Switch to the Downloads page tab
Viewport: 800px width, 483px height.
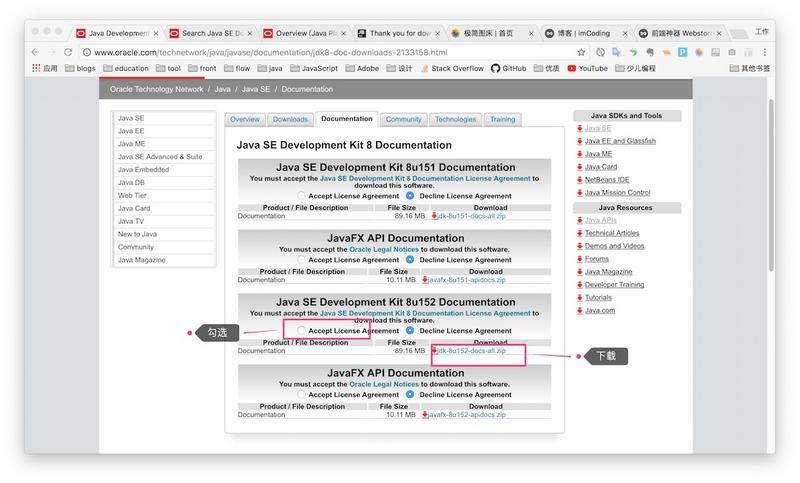290,119
